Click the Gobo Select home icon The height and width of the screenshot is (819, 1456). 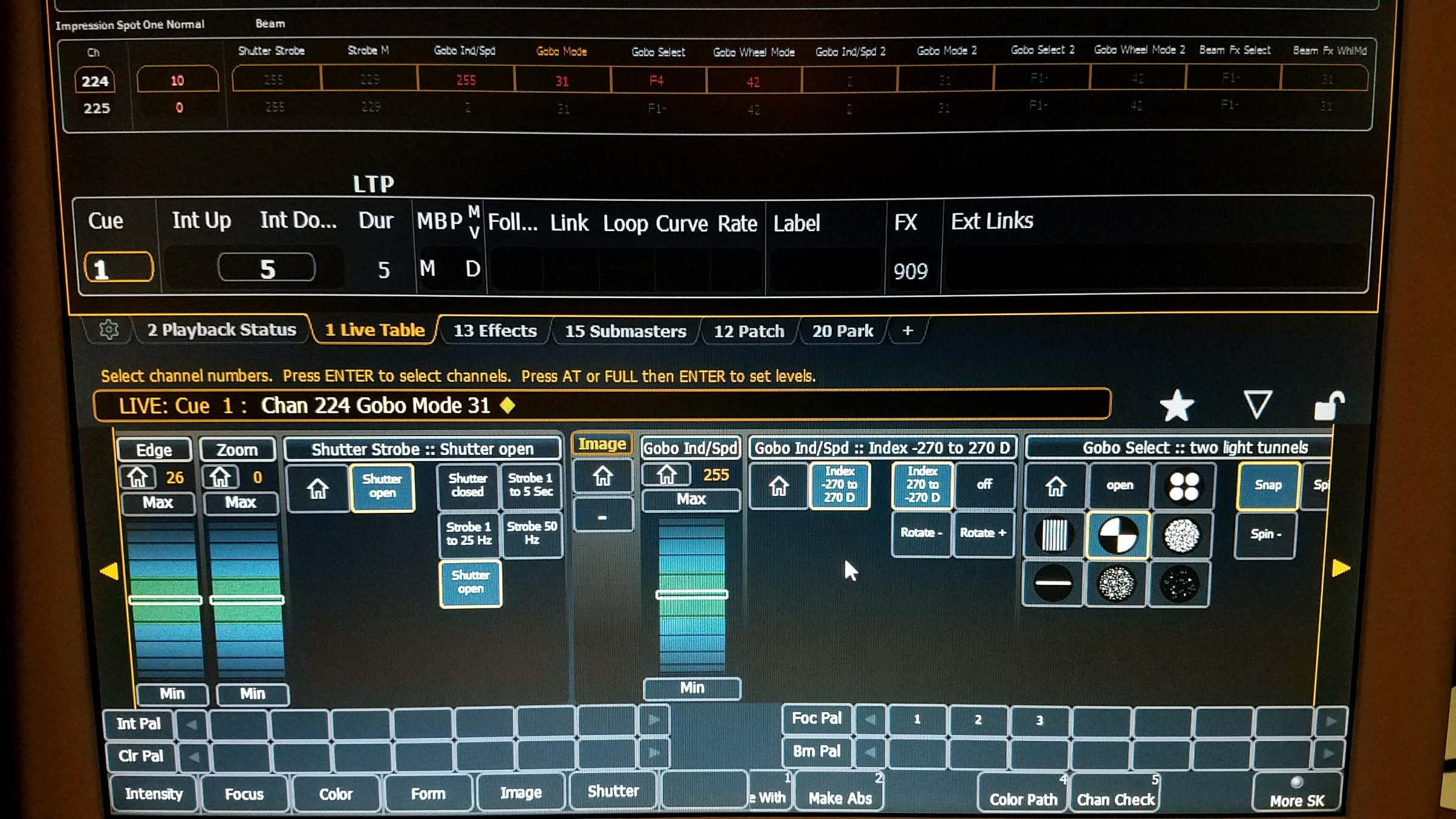pyautogui.click(x=1056, y=486)
